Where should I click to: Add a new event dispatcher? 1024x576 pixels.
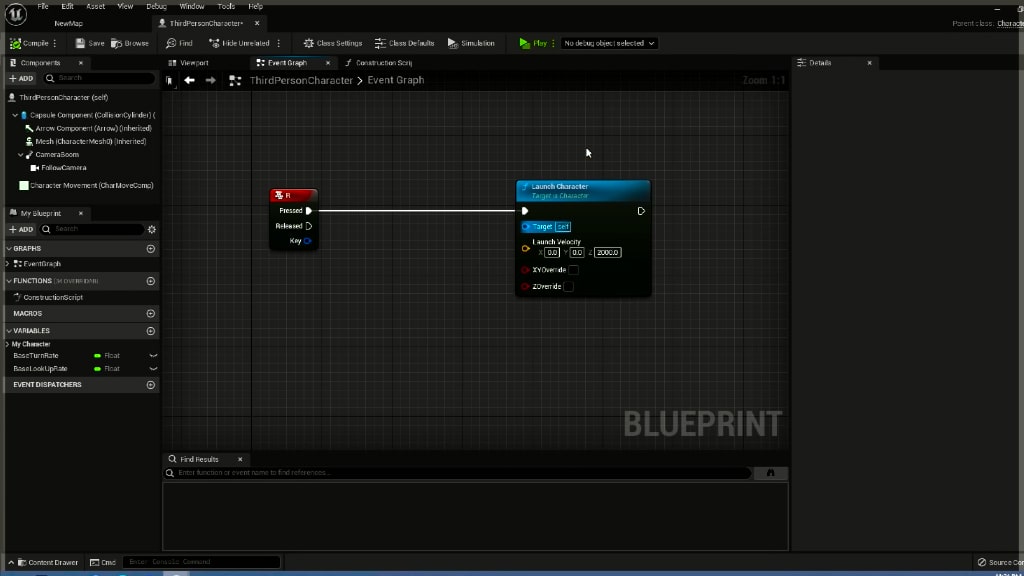point(151,385)
